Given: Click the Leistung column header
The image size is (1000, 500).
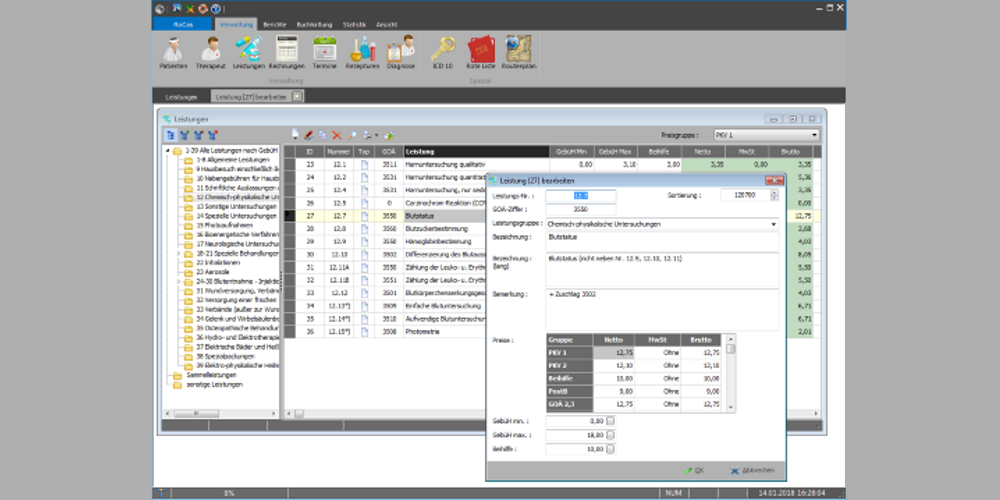Looking at the screenshot, I should click(x=476, y=152).
